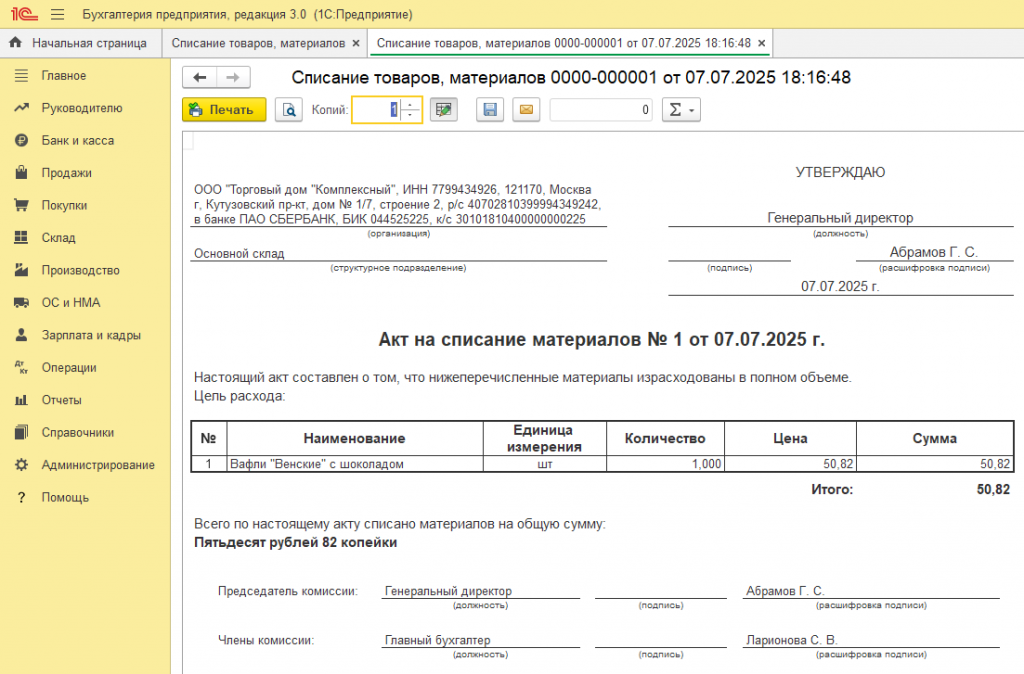The width and height of the screenshot is (1024, 674).
Task: Click the Главный бухгалтер position text
Action: coord(438,640)
